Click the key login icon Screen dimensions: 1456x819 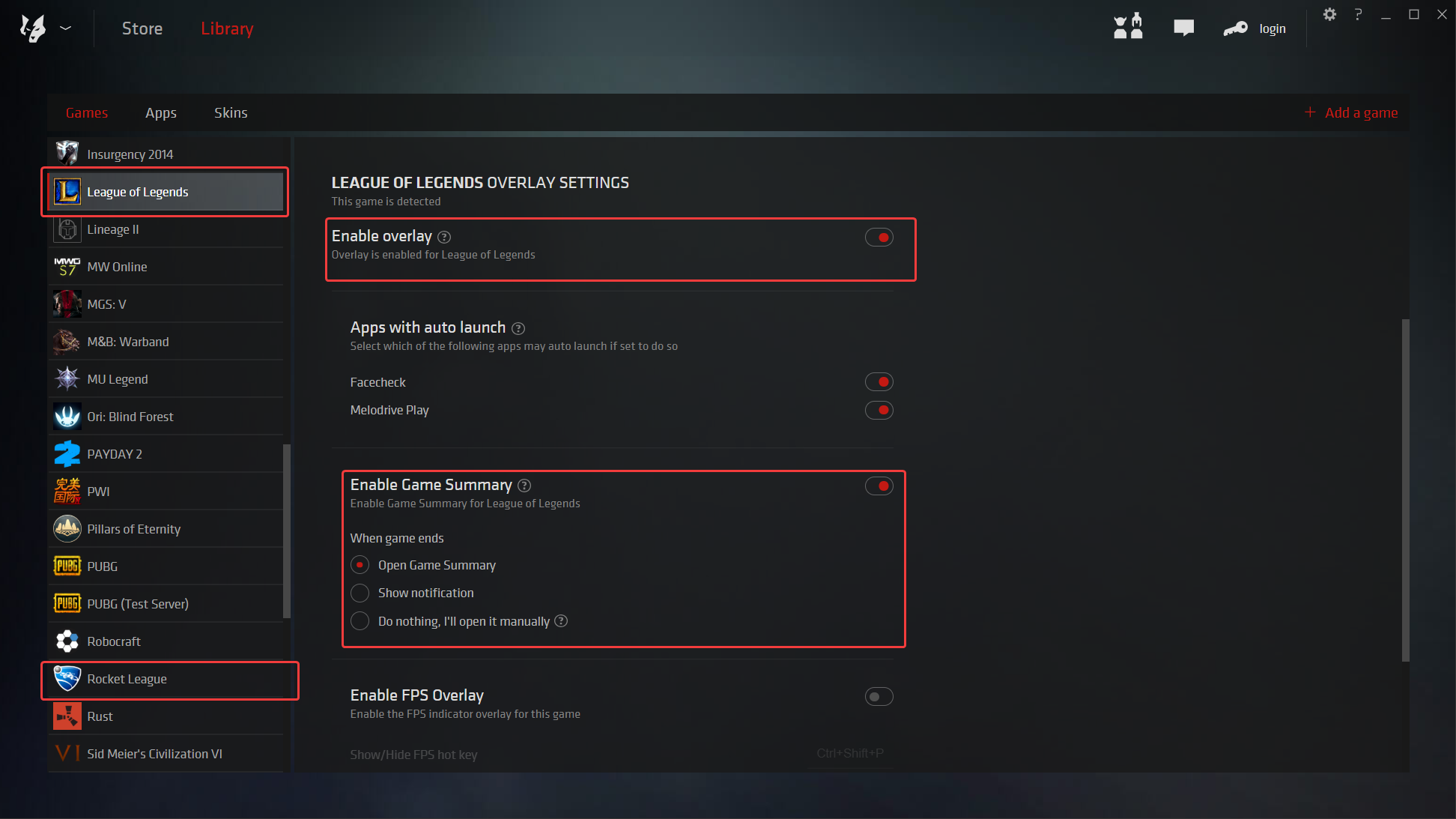pos(1235,28)
